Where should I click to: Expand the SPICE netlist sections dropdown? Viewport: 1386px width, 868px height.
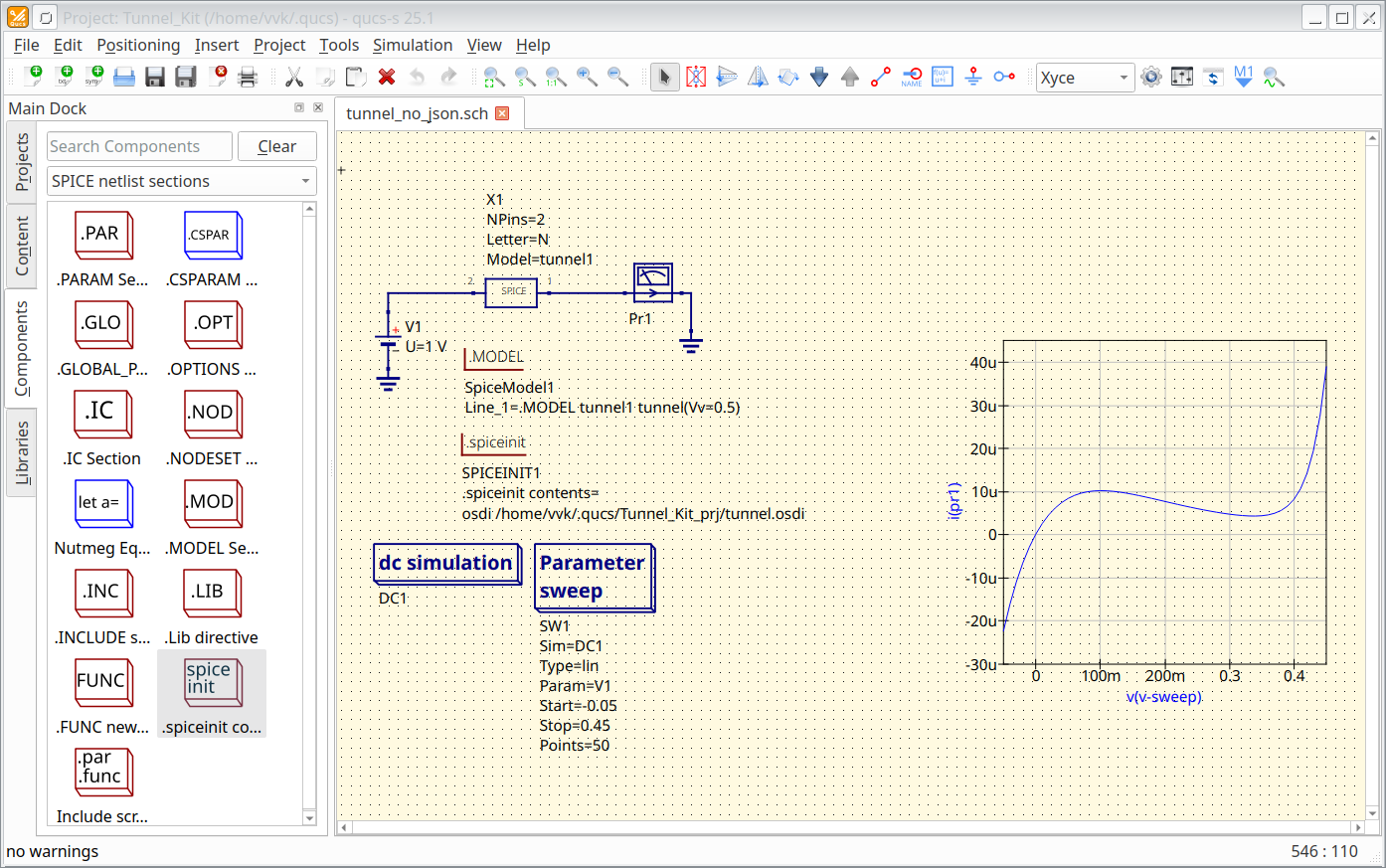(x=181, y=181)
